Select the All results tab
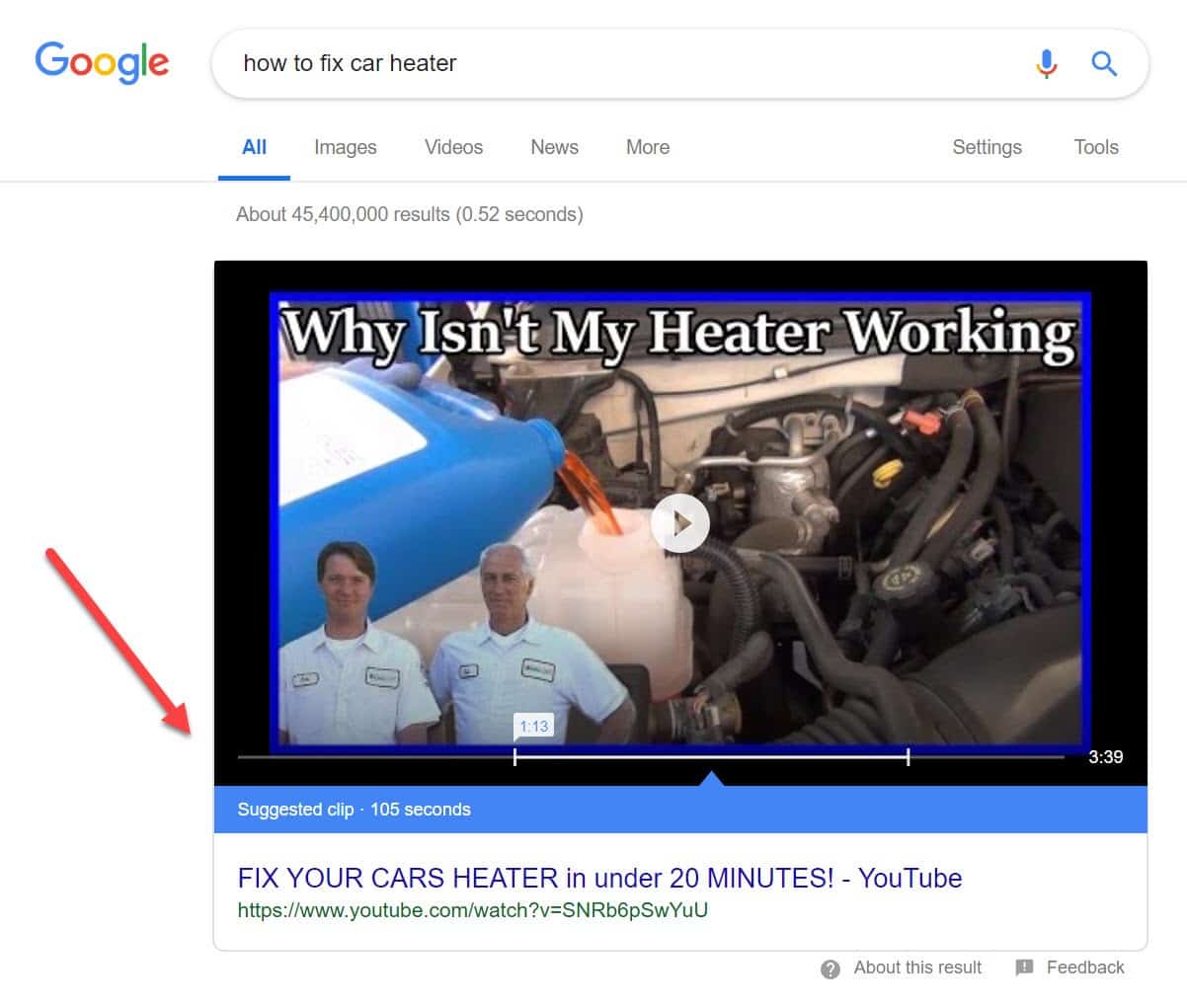Viewport: 1187px width, 1008px height. (x=254, y=147)
